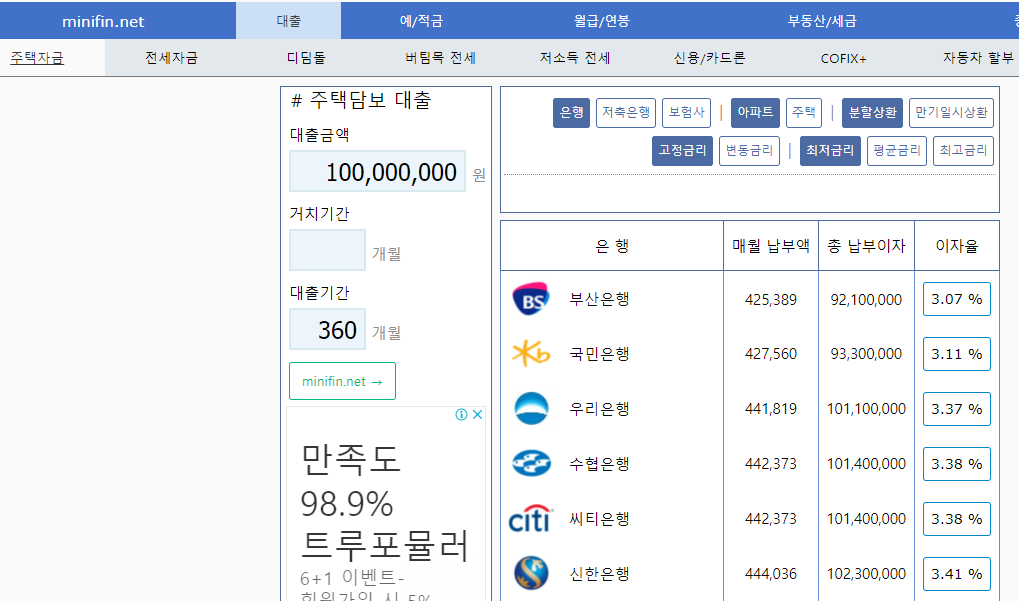Select the 아파트 property type
This screenshot has height=601, width=1019.
(x=755, y=113)
